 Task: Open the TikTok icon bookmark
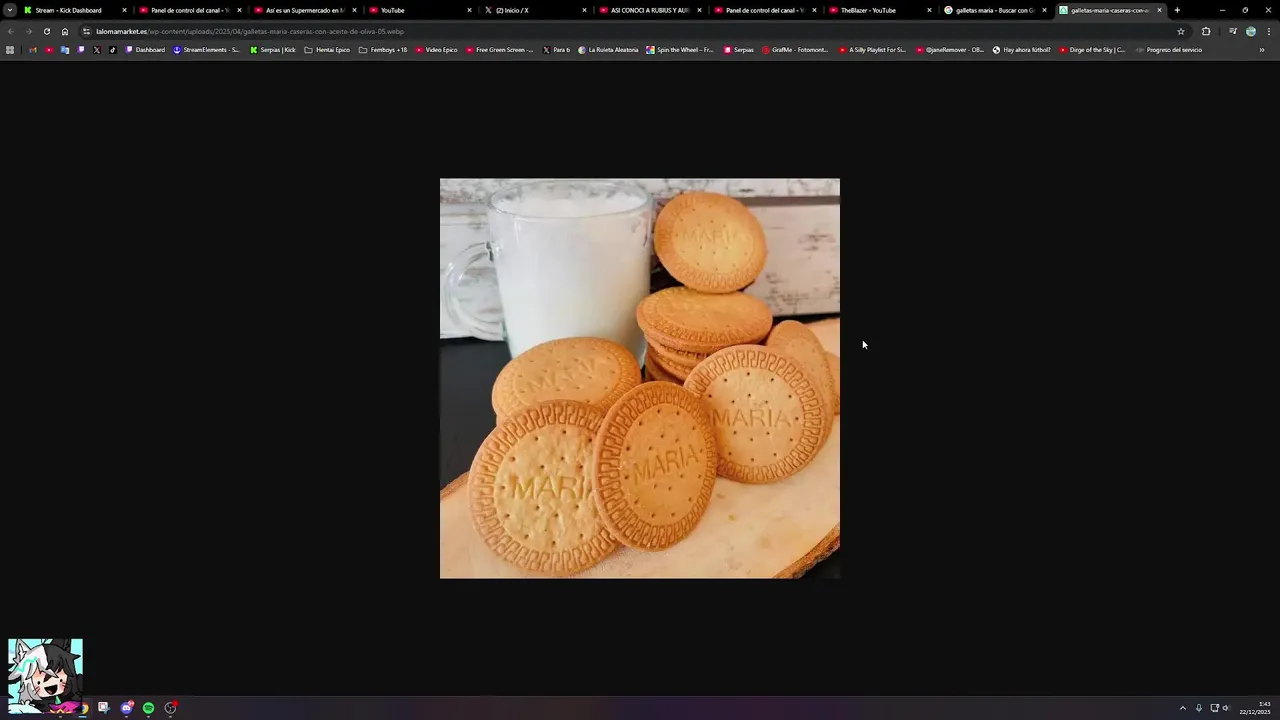coord(113,50)
